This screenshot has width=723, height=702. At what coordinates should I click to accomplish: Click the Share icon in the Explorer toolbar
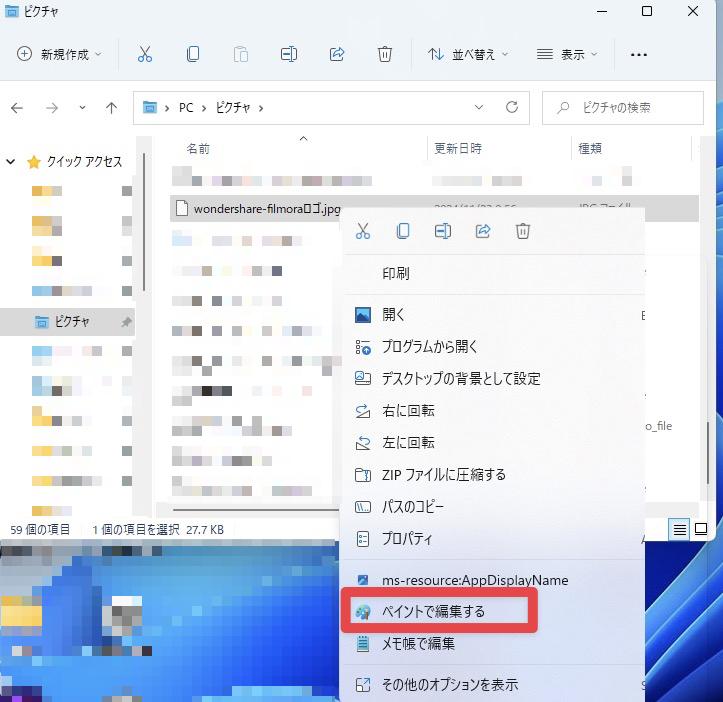[337, 54]
